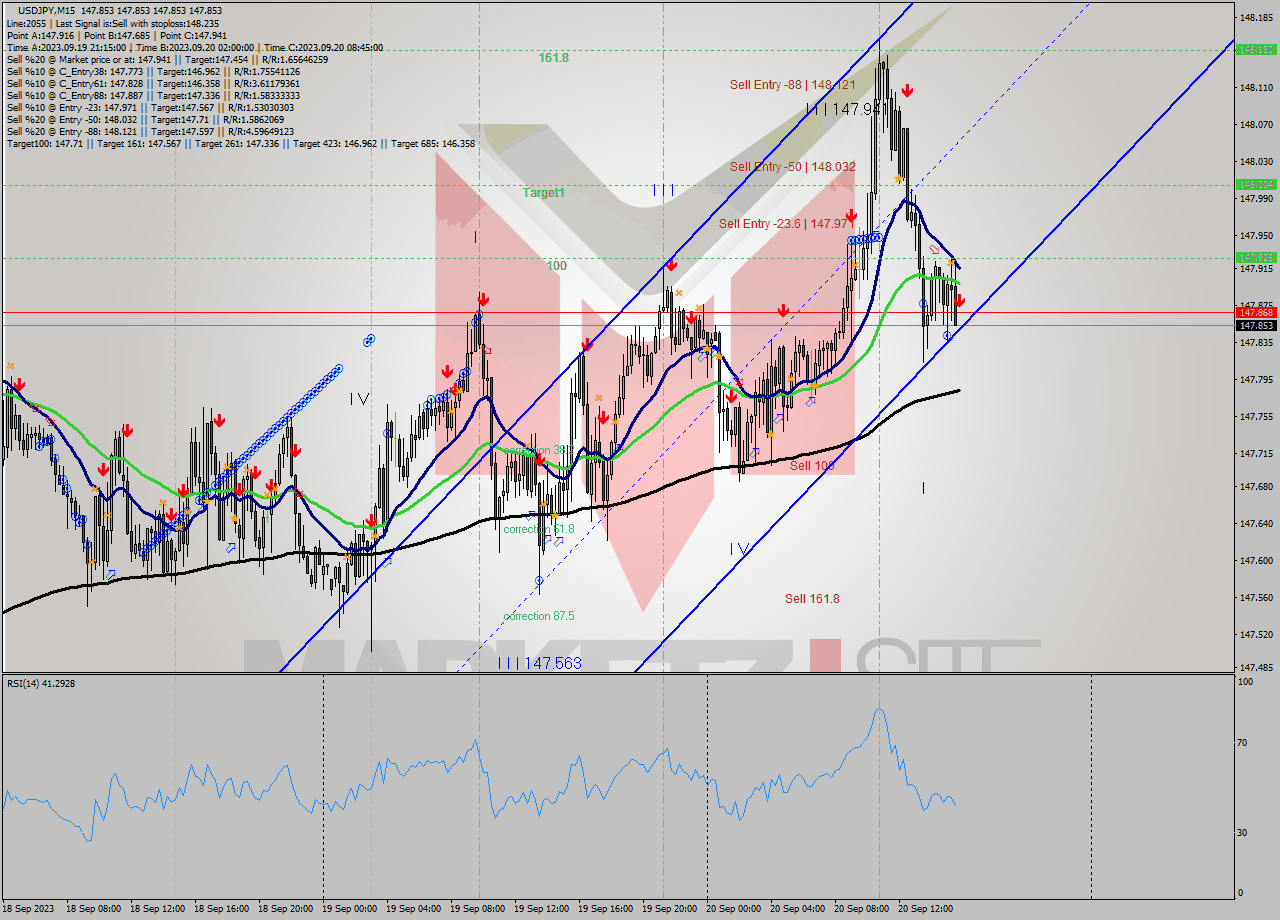The image size is (1280, 920).
Task: Click the '20 Sep 12:00' time axis label
Action: pyautogui.click(x=927, y=909)
